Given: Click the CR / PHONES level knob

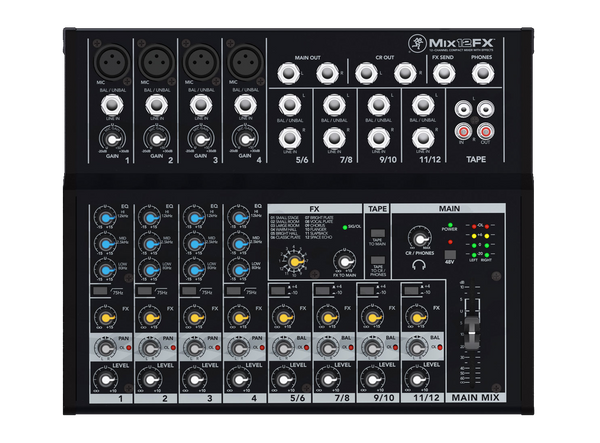Looking at the screenshot, I should (x=417, y=238).
